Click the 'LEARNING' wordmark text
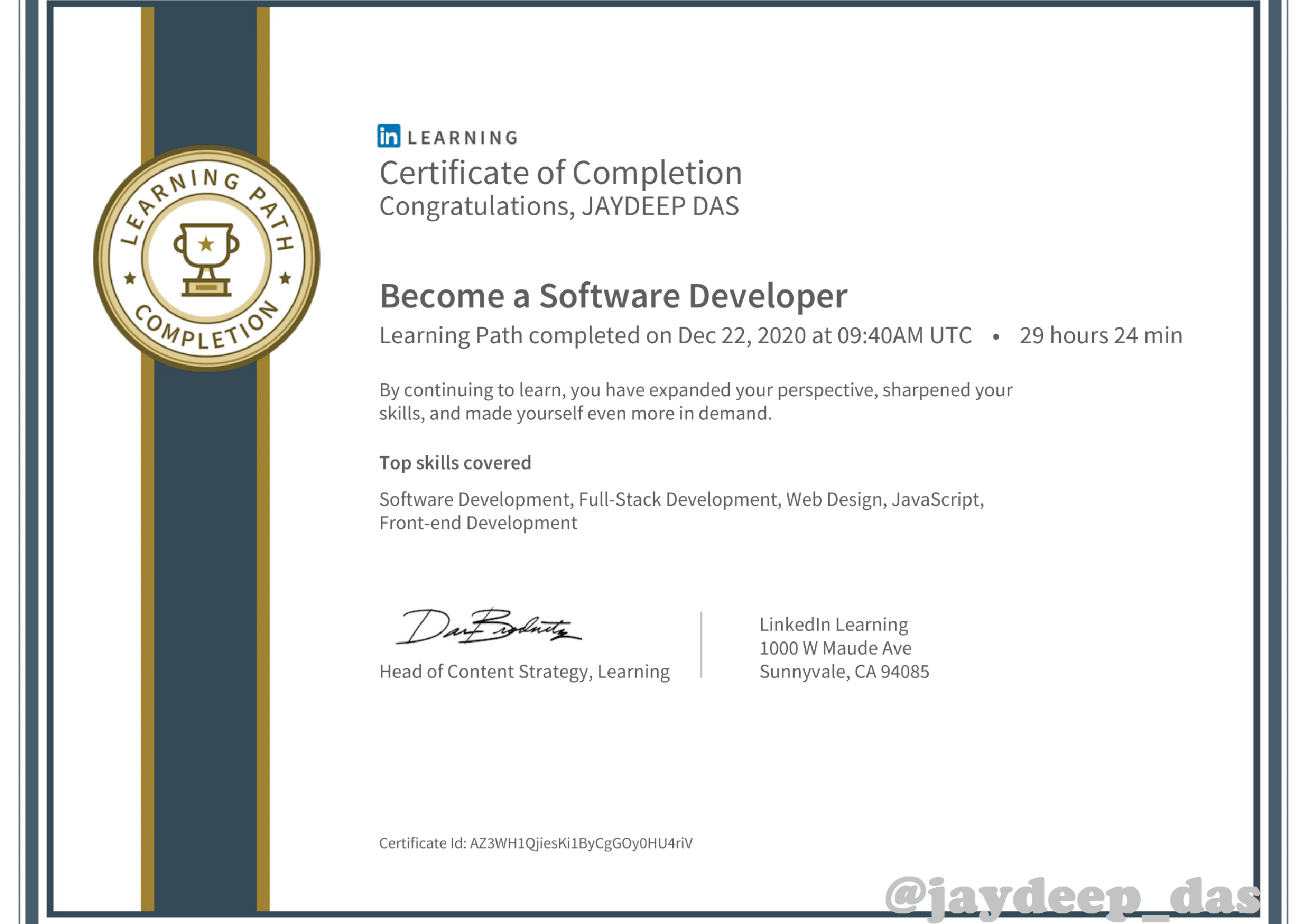1308x924 pixels. tap(462, 138)
